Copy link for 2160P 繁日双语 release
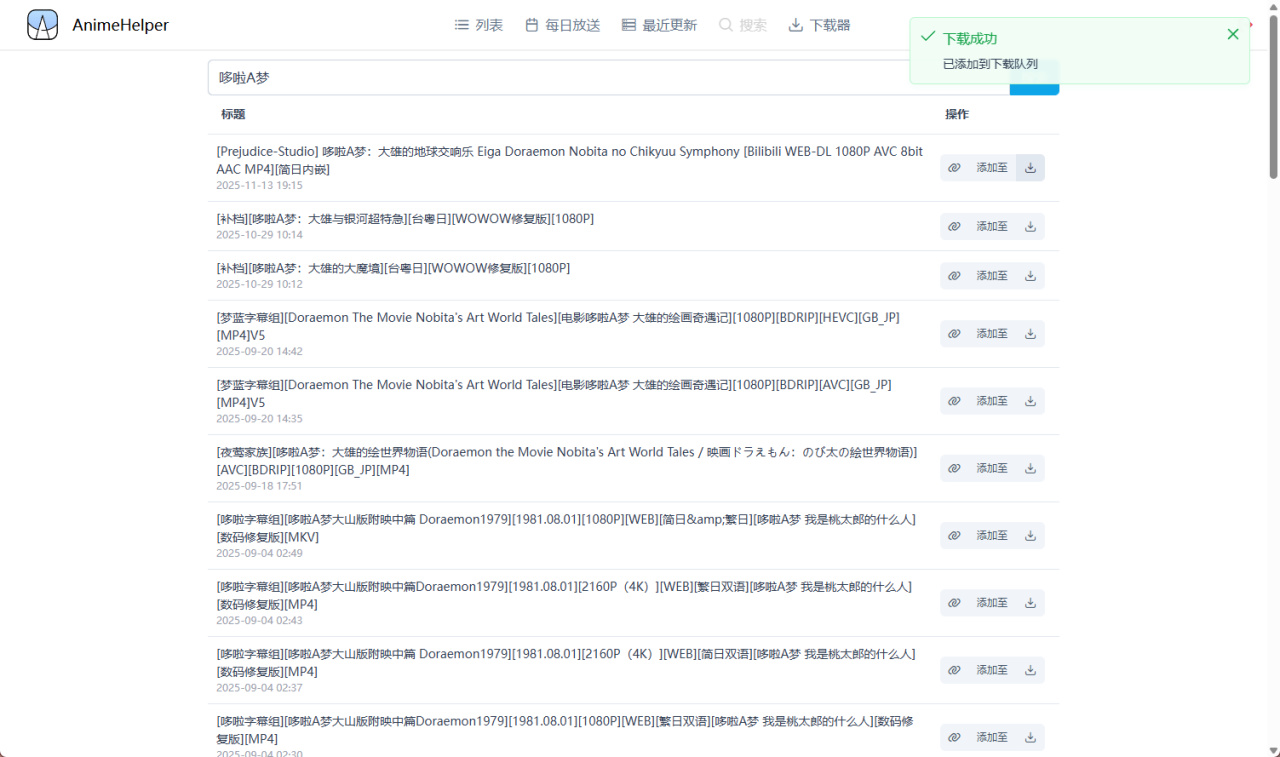 tap(954, 603)
